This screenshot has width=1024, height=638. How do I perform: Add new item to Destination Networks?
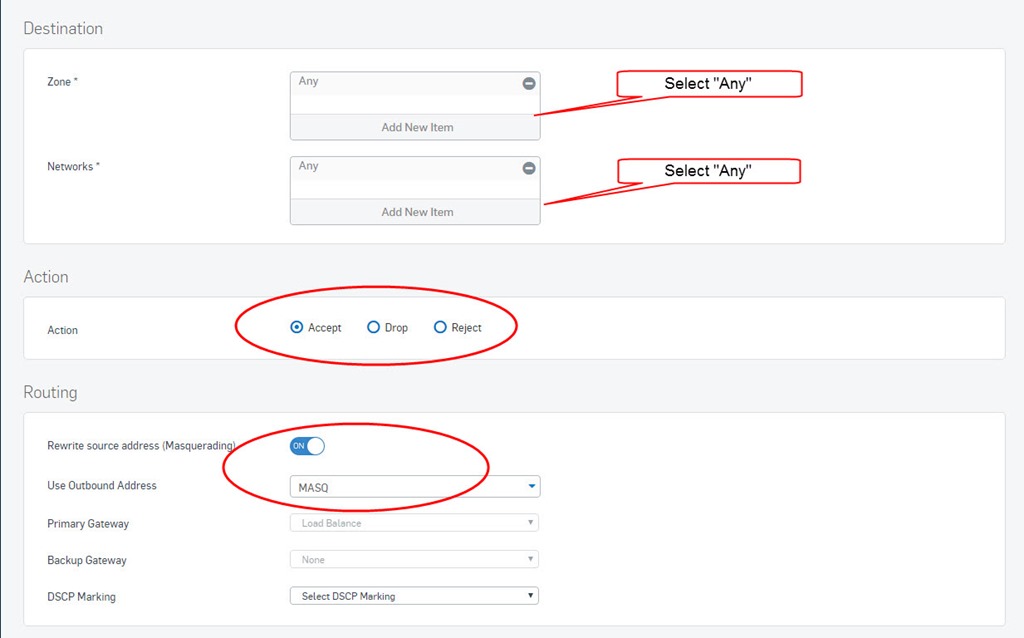pyautogui.click(x=415, y=212)
